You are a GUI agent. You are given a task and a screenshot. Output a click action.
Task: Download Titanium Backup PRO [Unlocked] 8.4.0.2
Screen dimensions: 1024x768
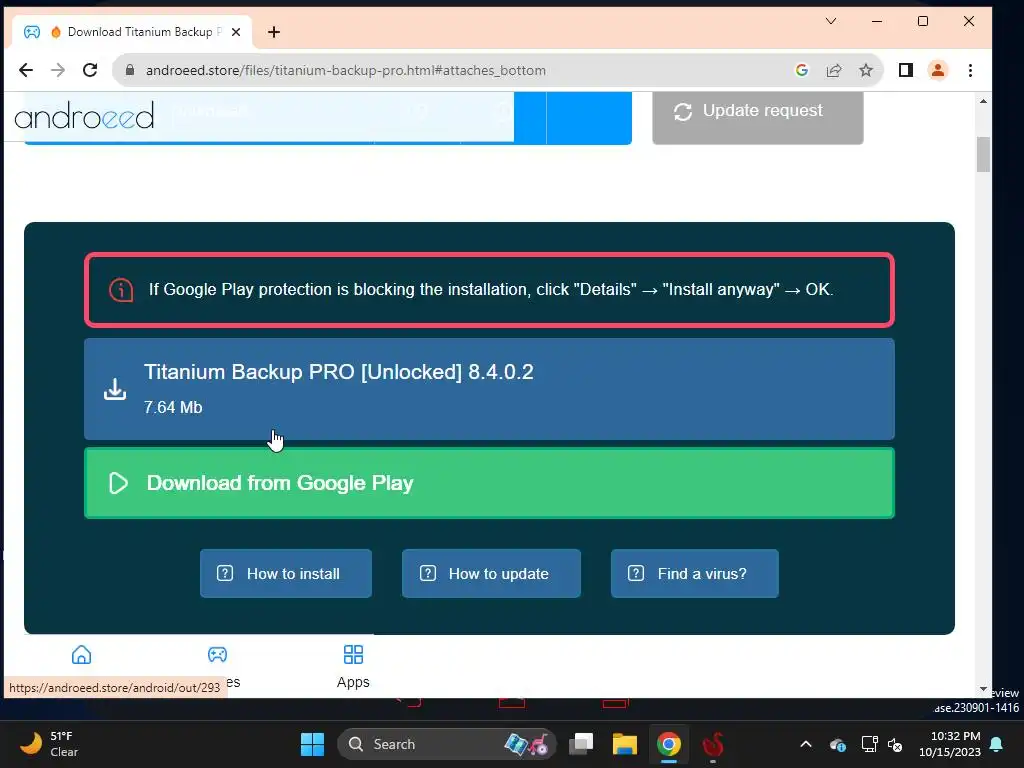(x=489, y=389)
